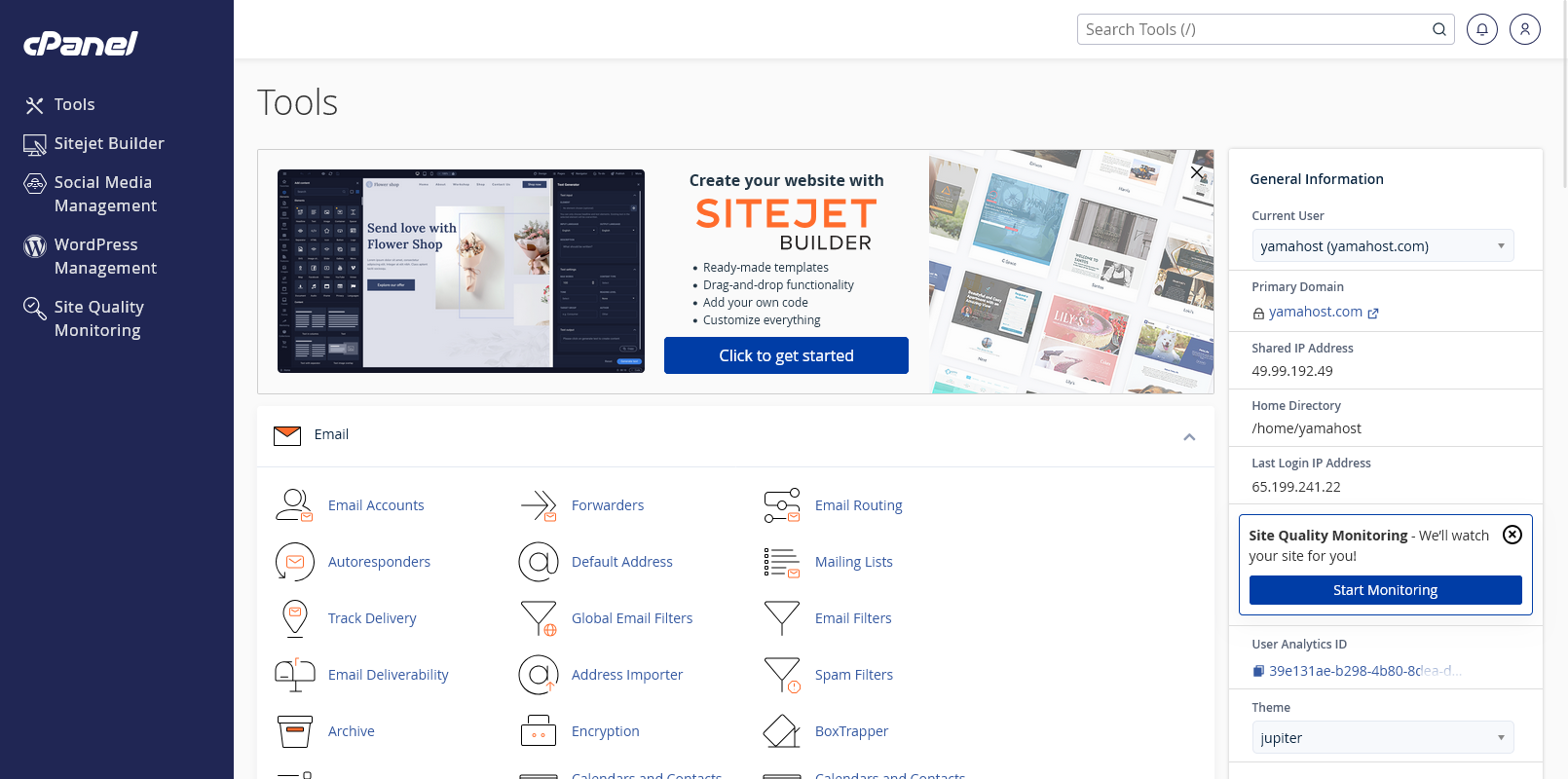The width and height of the screenshot is (1568, 779).
Task: Open the Email Accounts link
Action: point(376,505)
